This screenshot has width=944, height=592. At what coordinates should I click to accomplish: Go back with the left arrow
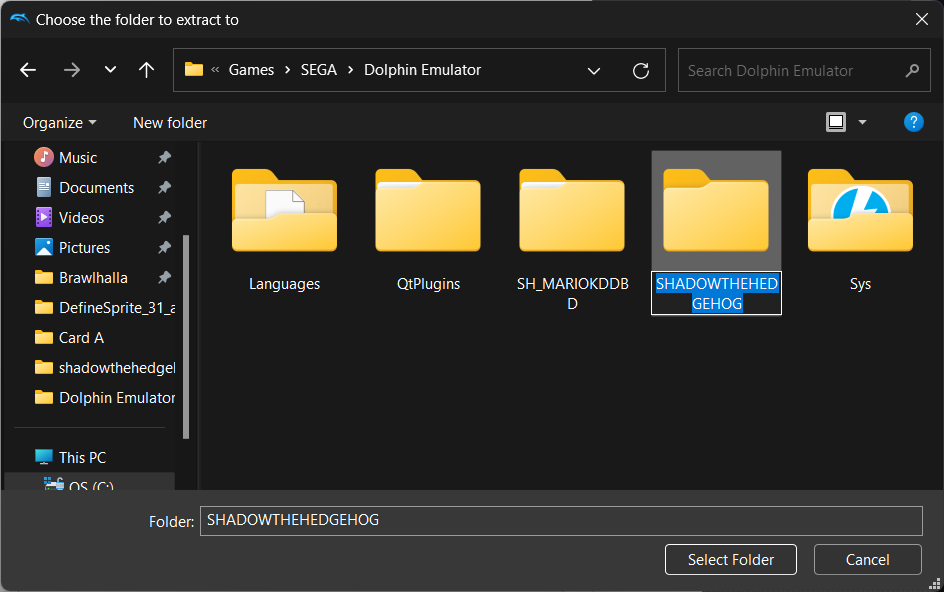coord(28,70)
